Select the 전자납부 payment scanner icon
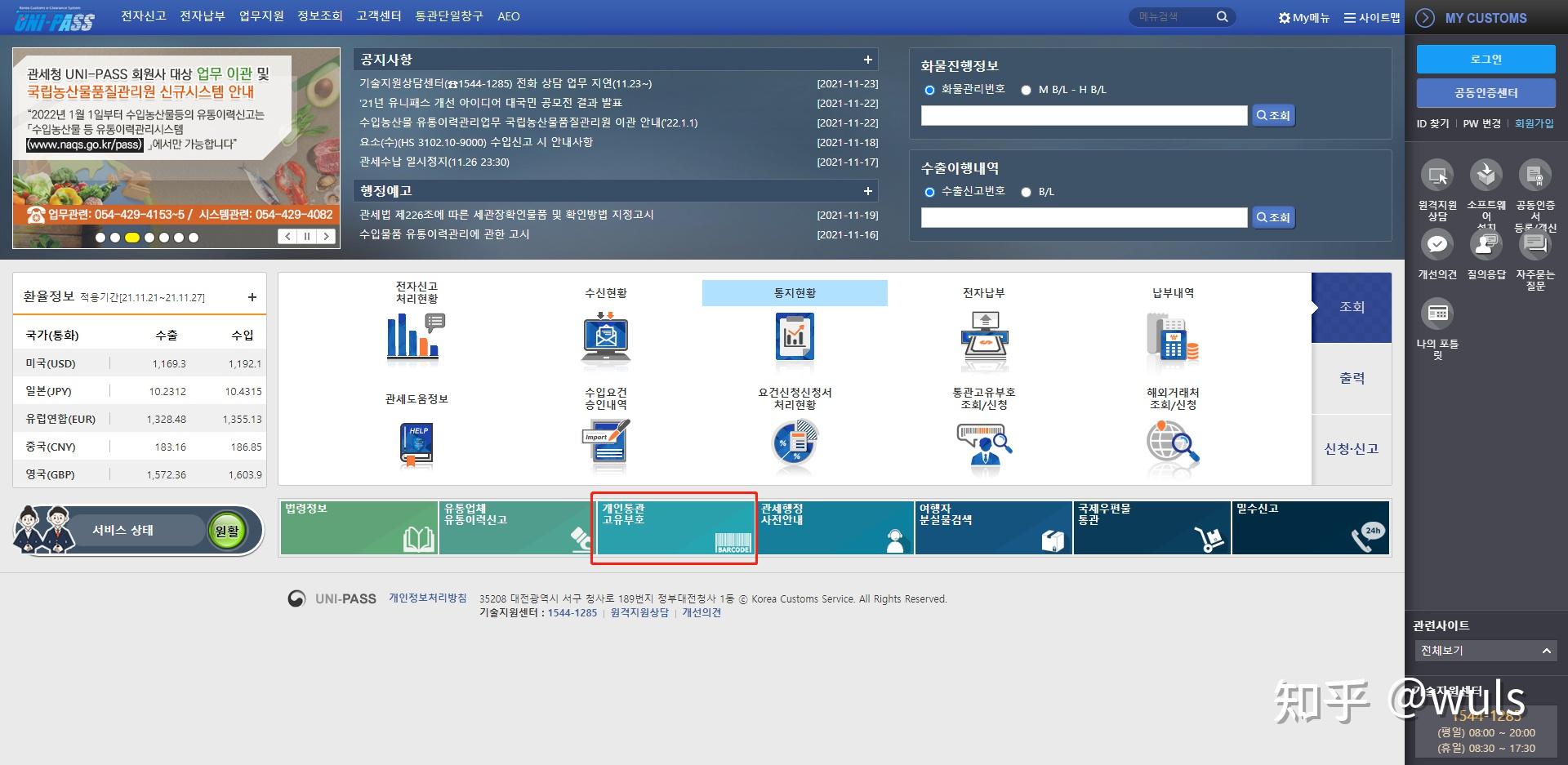 984,339
